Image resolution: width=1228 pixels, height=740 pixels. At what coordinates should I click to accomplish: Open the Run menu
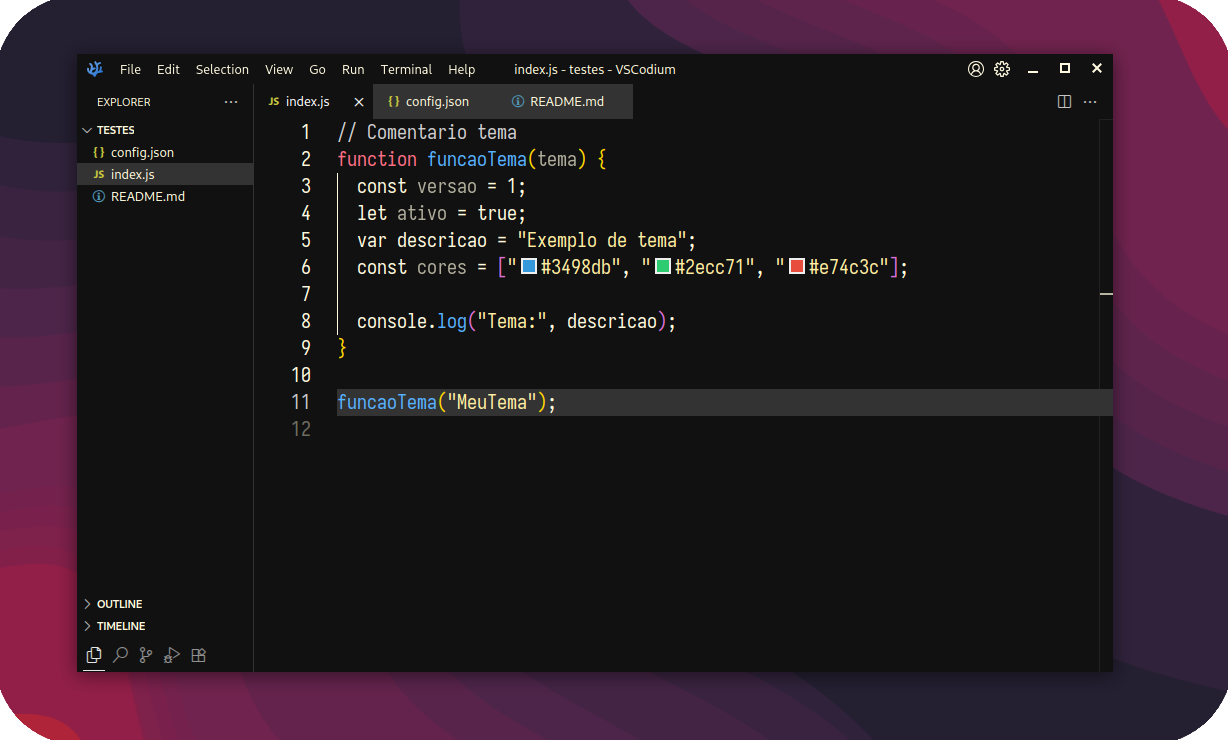click(x=353, y=69)
